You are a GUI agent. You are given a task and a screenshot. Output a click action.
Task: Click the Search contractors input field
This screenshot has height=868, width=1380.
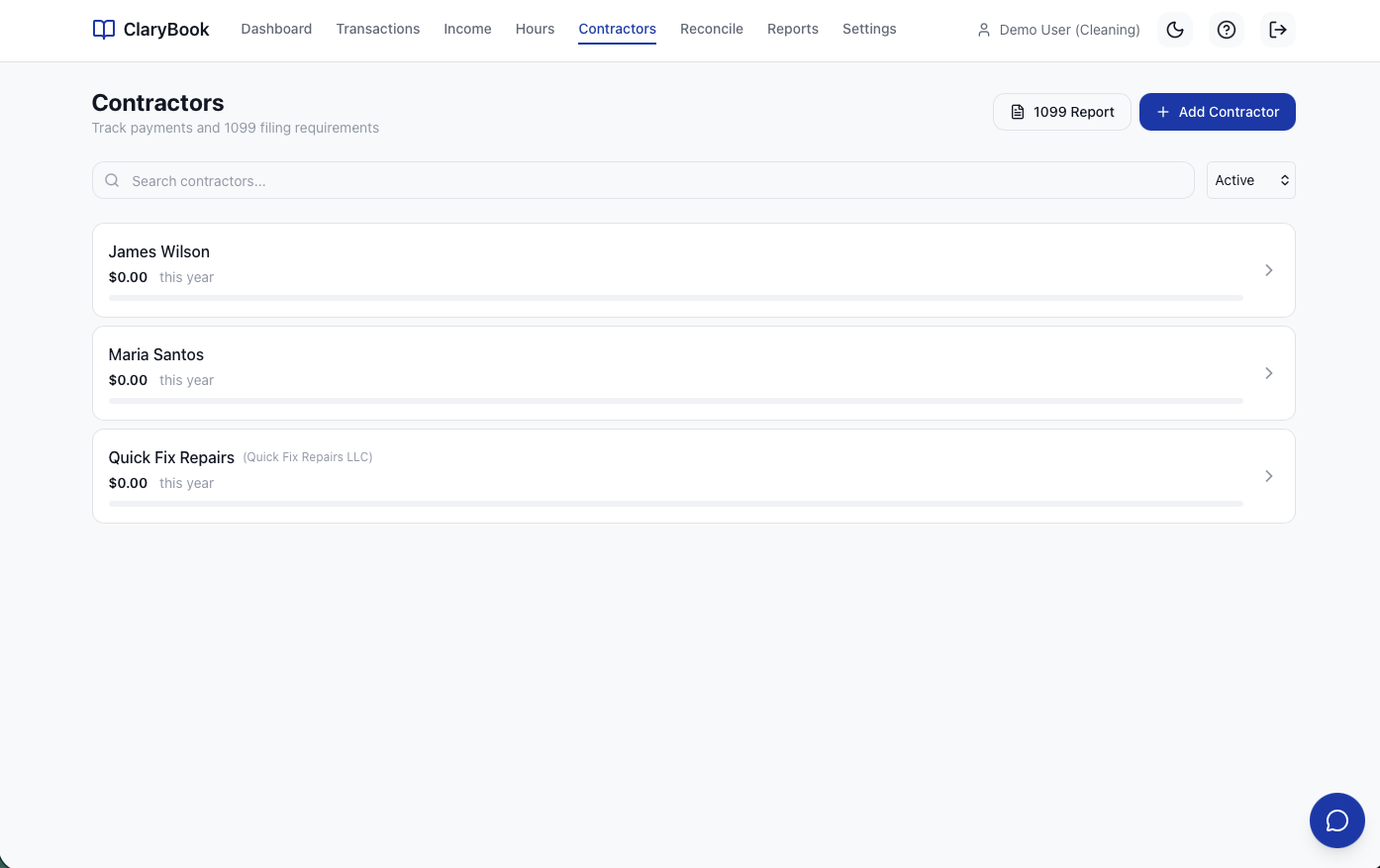[x=653, y=180]
